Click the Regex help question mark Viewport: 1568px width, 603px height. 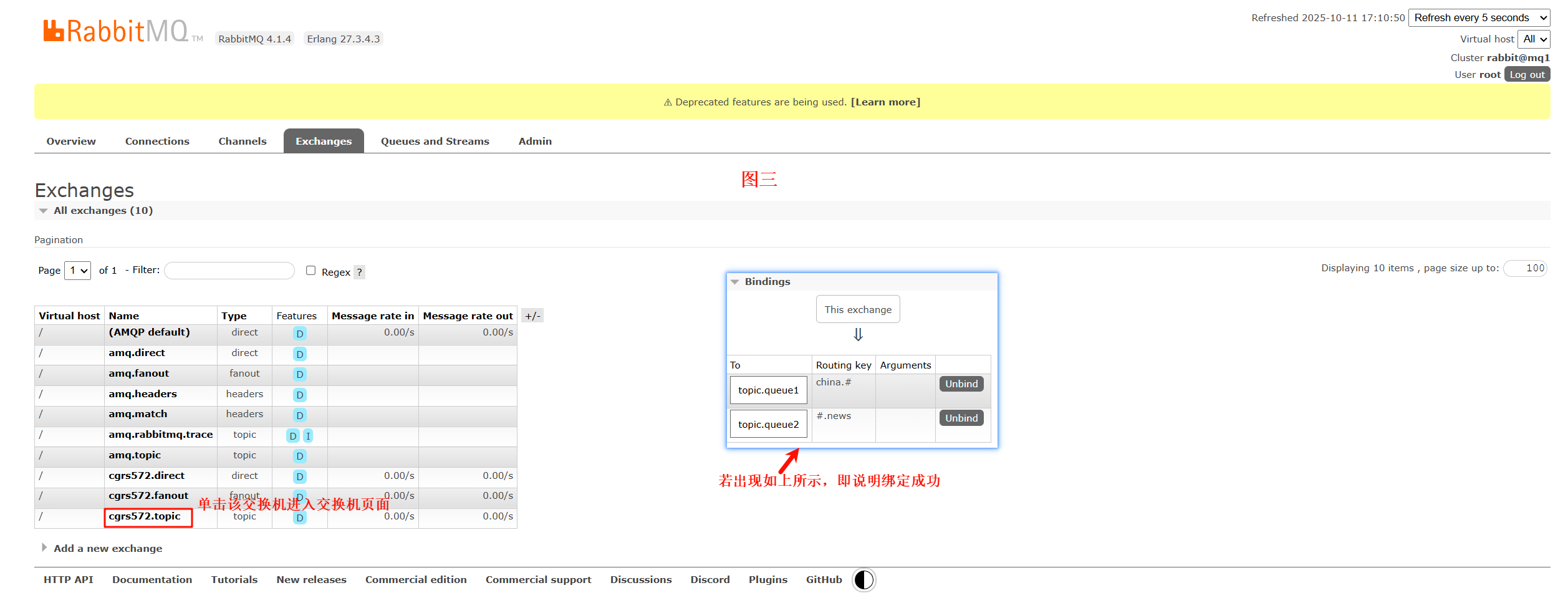coord(359,272)
